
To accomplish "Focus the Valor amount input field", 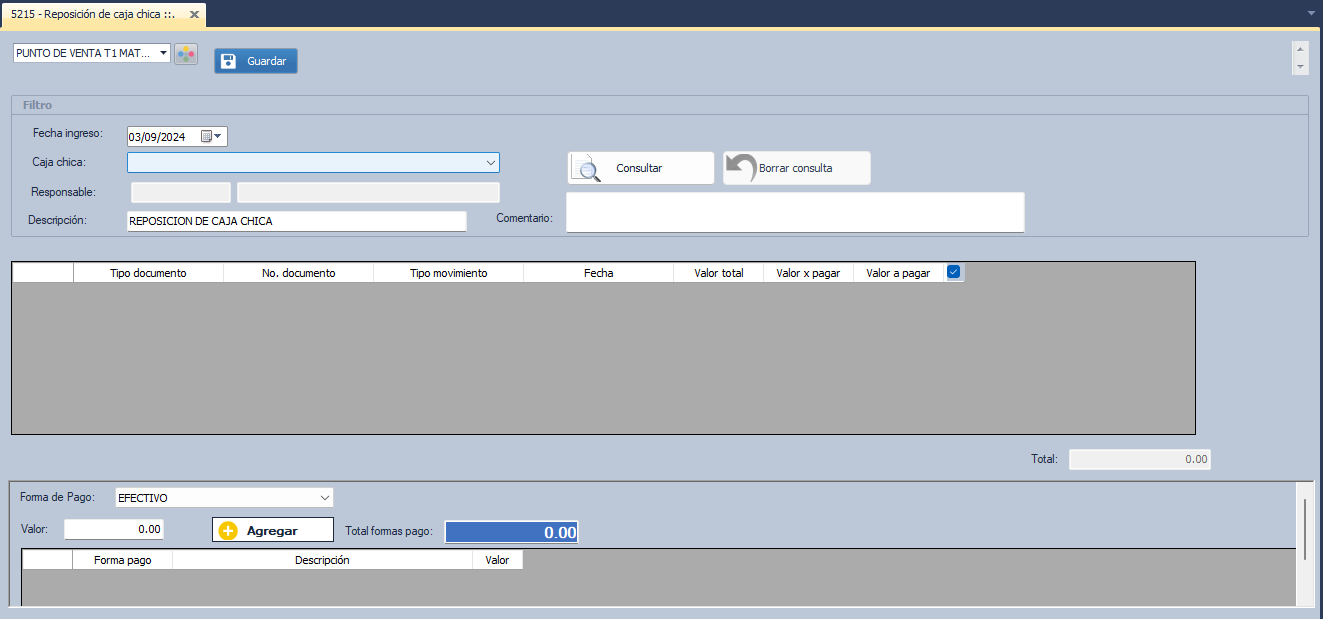I will (x=114, y=529).
